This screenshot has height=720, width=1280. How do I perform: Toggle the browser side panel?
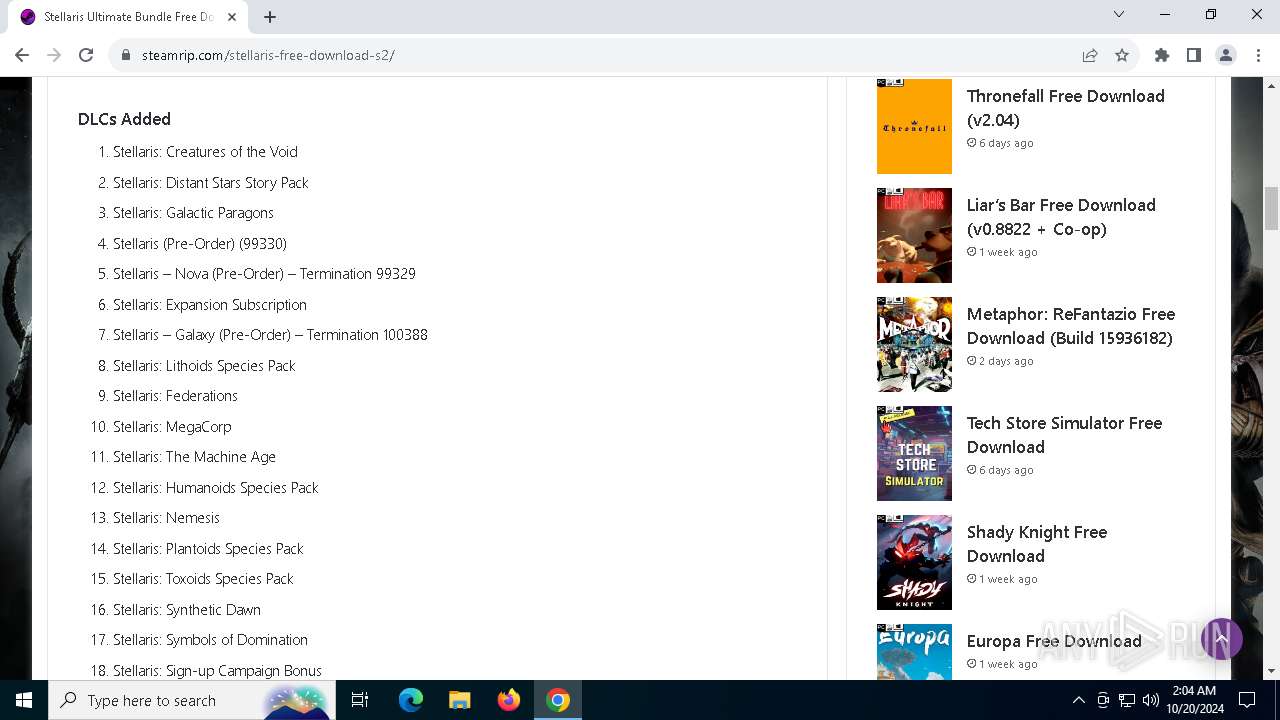(x=1194, y=55)
